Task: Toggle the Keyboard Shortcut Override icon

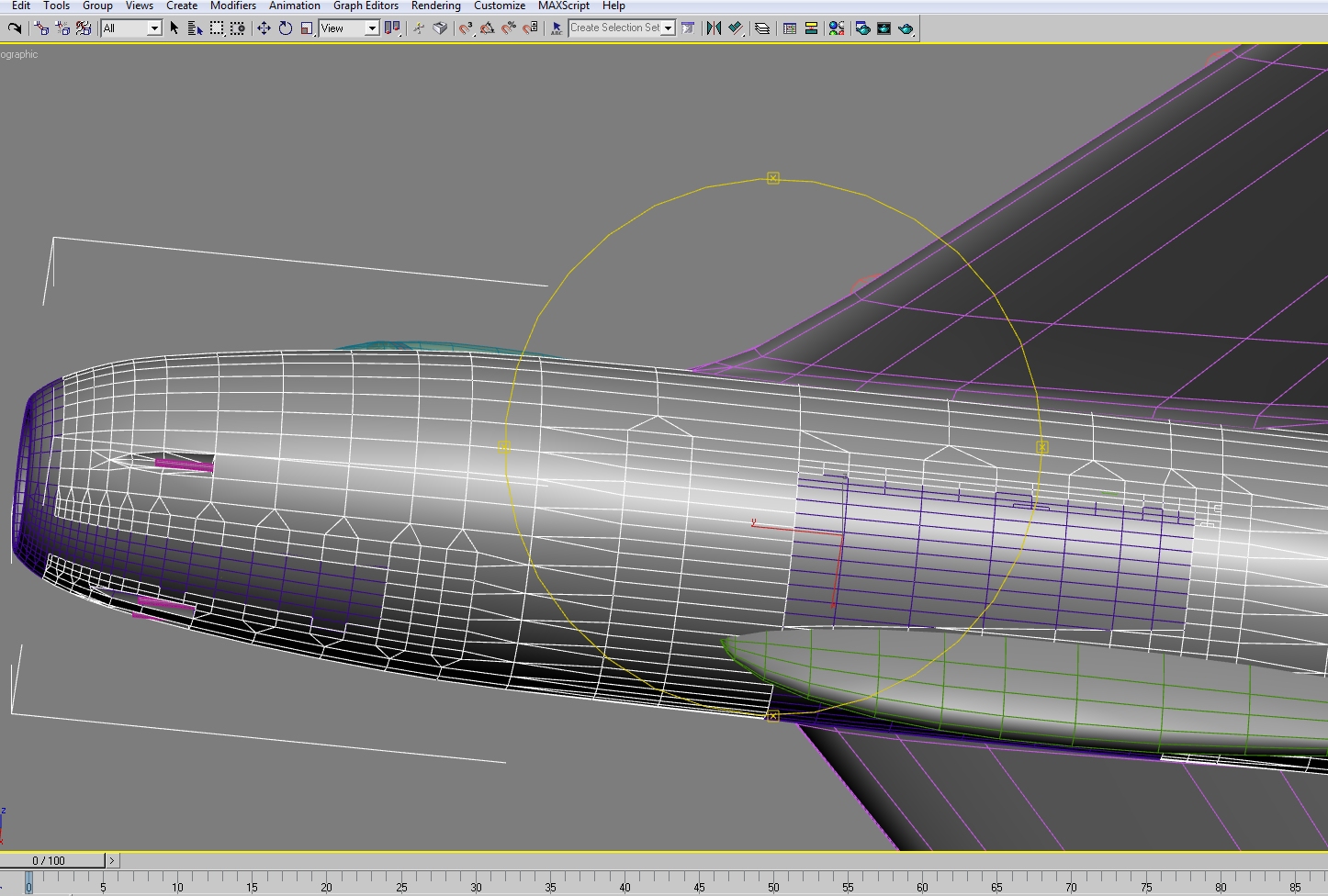Action: 440,28
